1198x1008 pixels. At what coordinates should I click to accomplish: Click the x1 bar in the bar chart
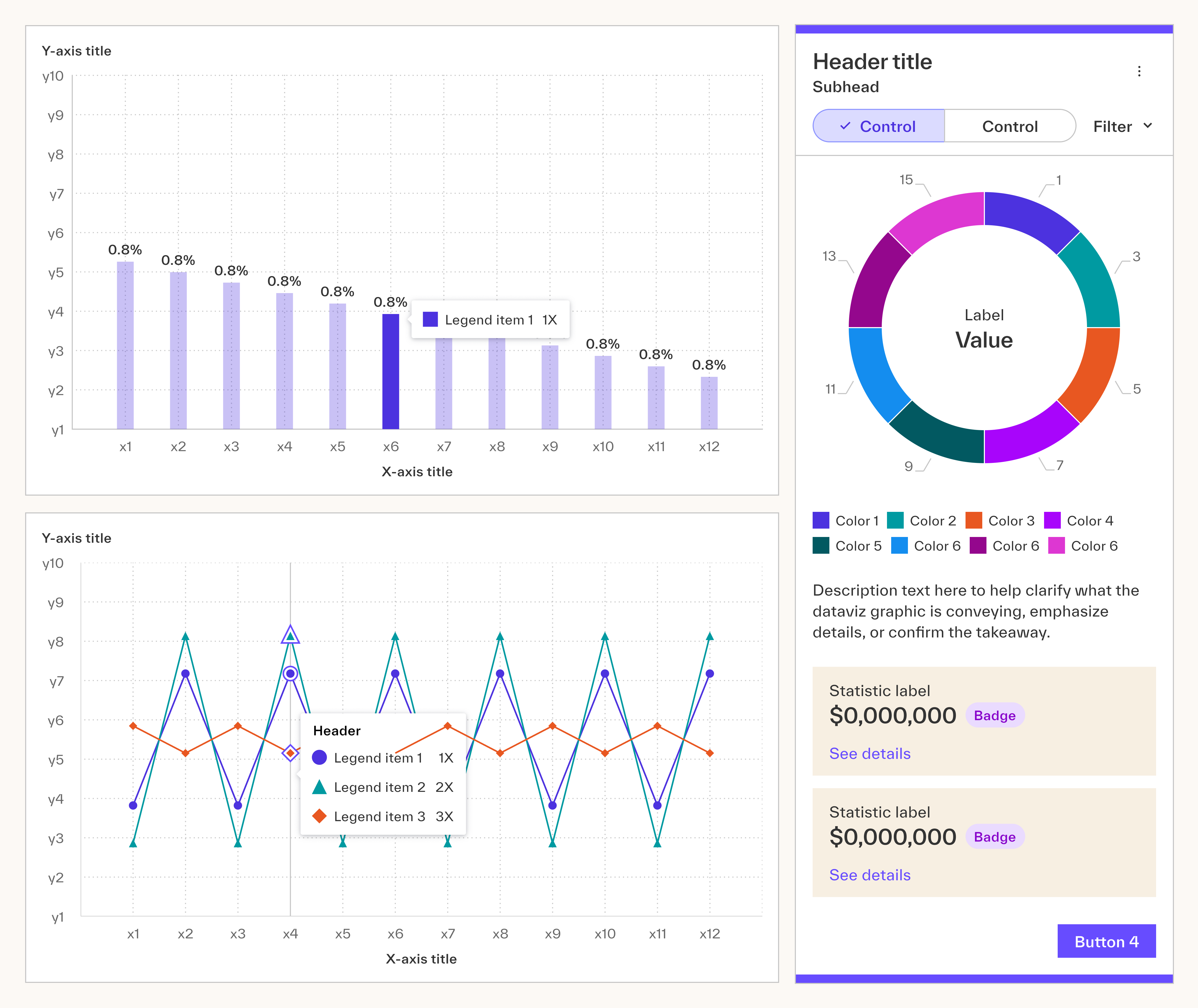[x=125, y=345]
